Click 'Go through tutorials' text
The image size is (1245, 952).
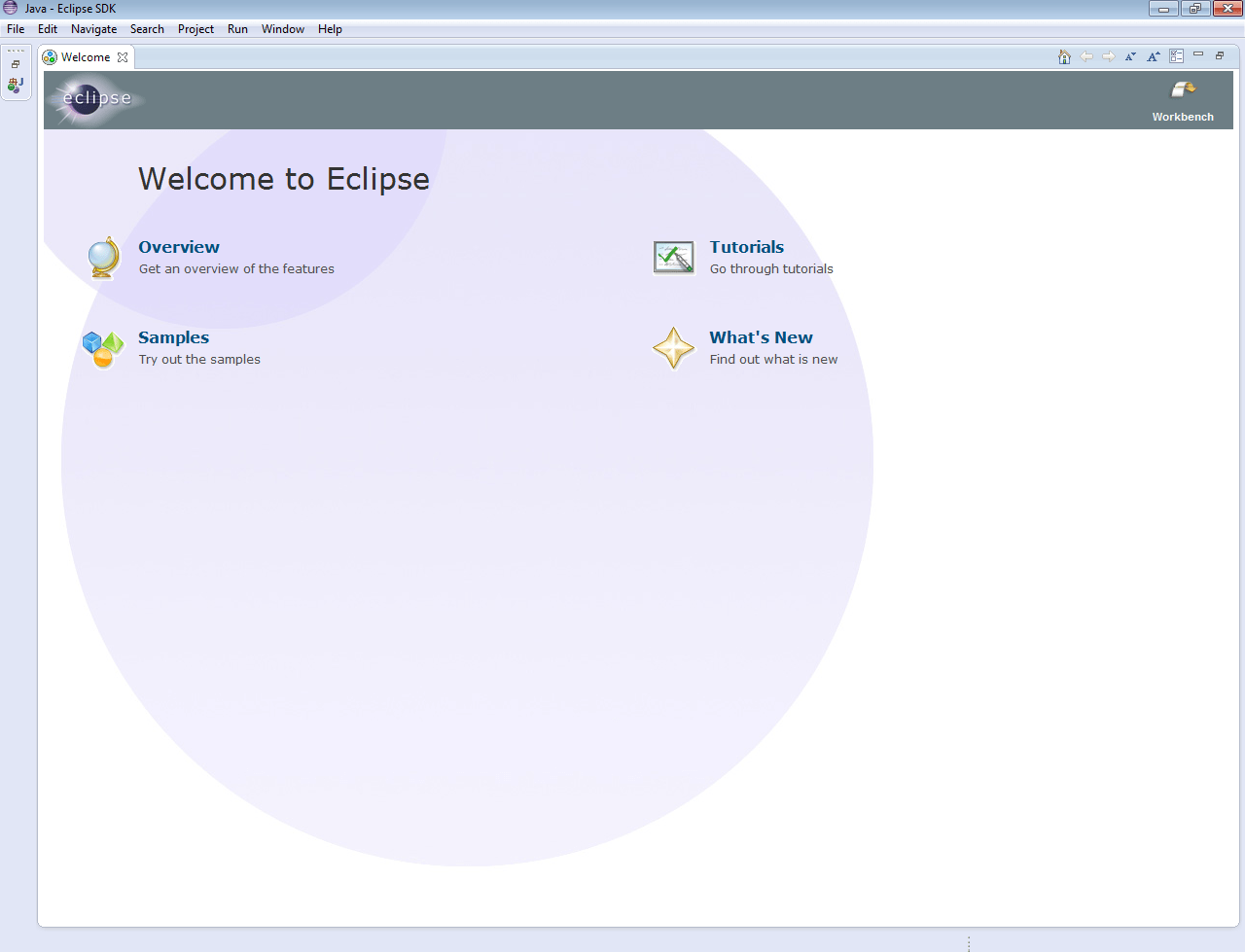coord(771,269)
